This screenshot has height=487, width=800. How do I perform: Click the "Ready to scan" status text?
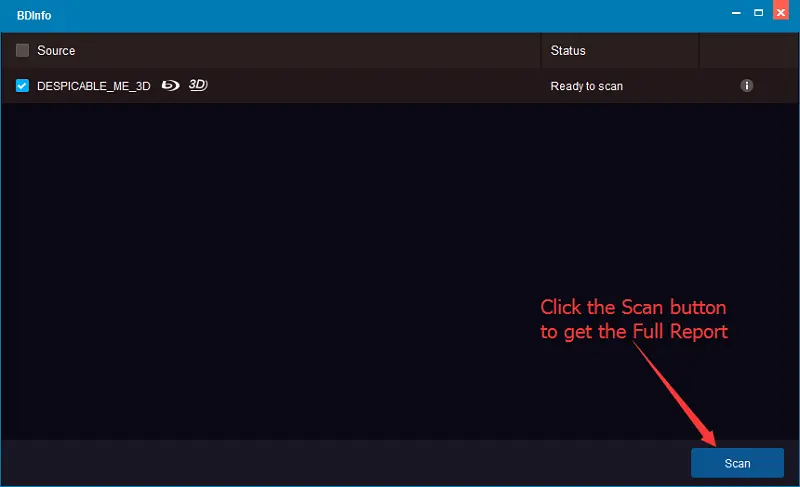(x=586, y=86)
